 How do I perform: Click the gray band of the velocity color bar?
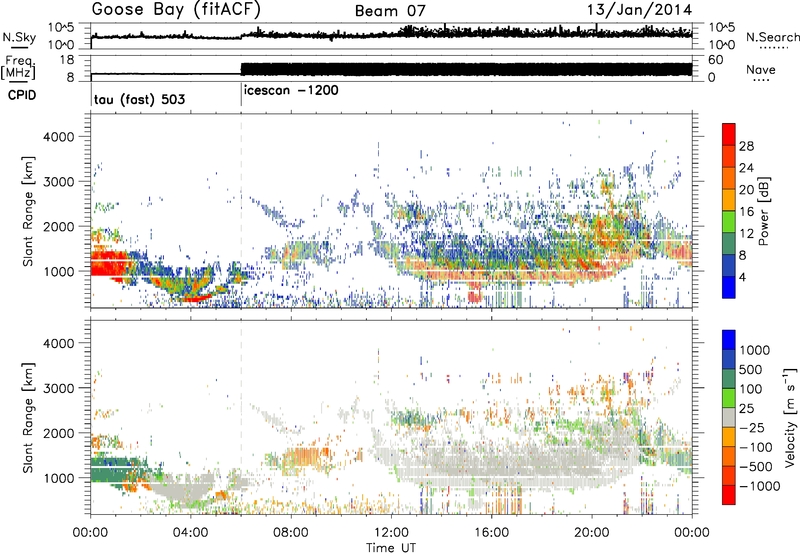729,418
